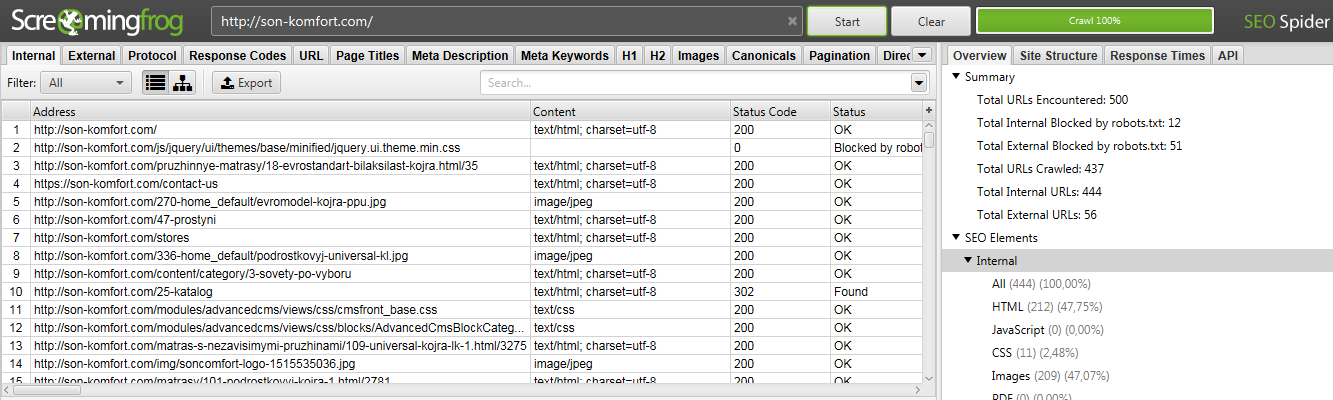Click the Crawl 100% progress bar
1333x400 pixels.
pos(1094,21)
